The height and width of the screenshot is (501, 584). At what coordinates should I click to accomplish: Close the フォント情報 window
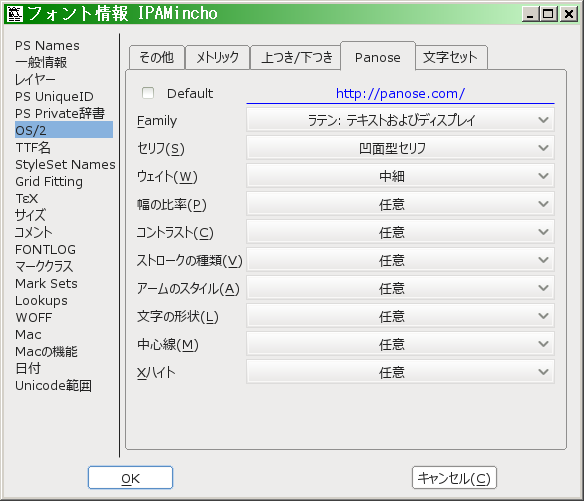point(569,14)
